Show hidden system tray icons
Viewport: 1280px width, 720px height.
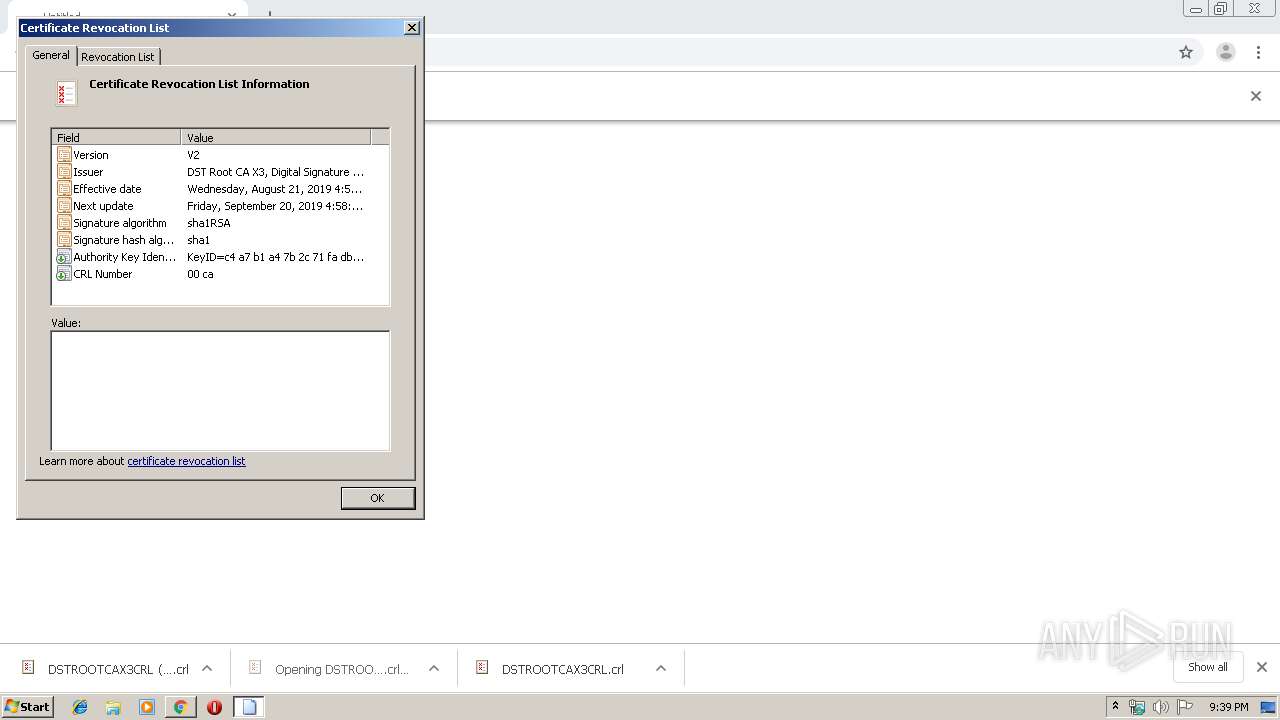[1115, 707]
